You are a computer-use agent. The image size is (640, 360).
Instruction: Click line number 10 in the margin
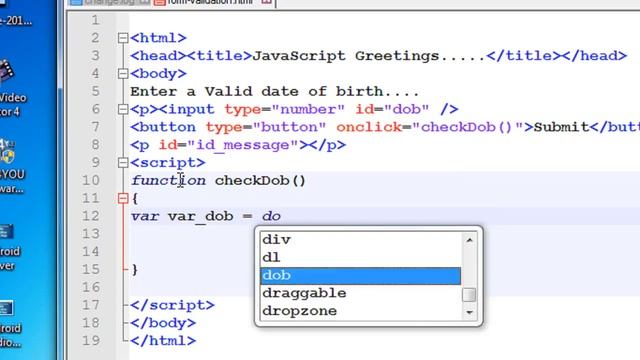coord(91,180)
